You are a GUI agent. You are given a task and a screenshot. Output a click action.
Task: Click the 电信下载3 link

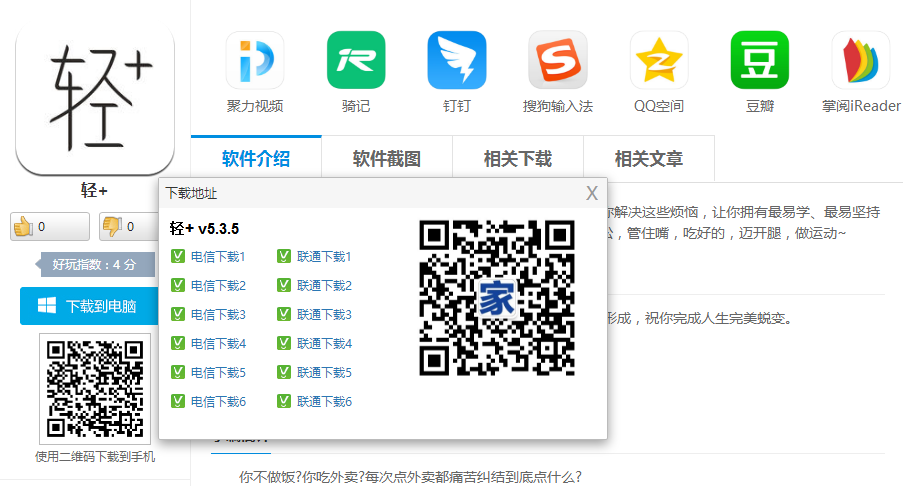218,315
